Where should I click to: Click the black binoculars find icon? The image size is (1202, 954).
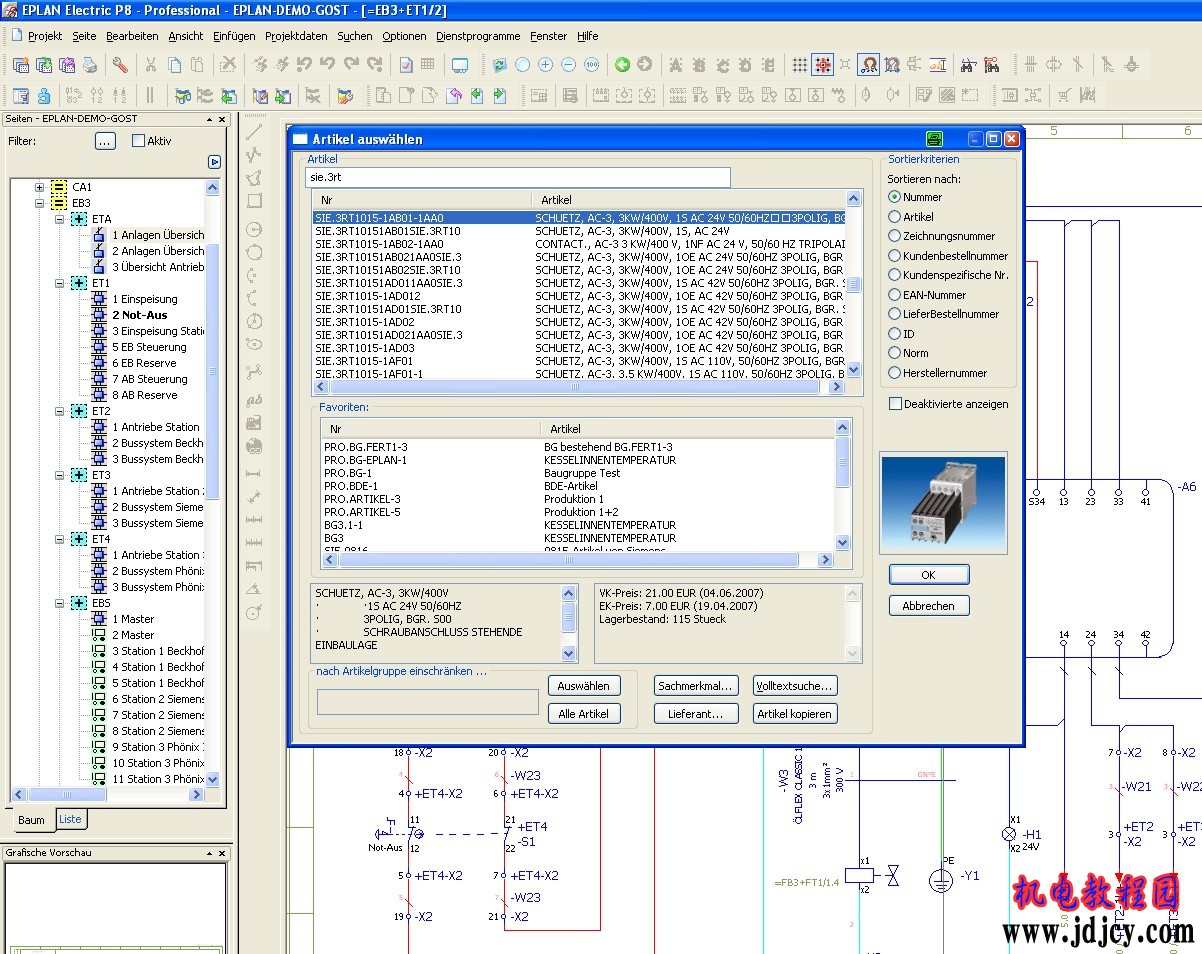[x=968, y=65]
